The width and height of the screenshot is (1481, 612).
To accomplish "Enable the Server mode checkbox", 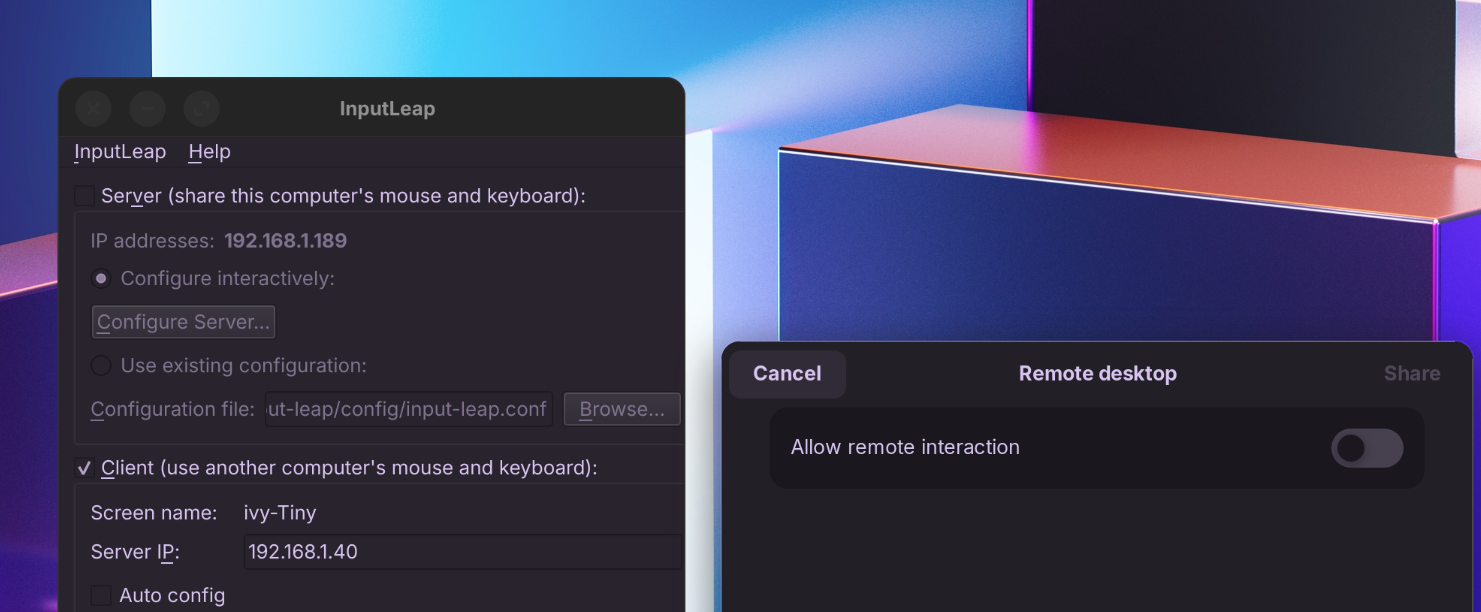I will pyautogui.click(x=86, y=196).
